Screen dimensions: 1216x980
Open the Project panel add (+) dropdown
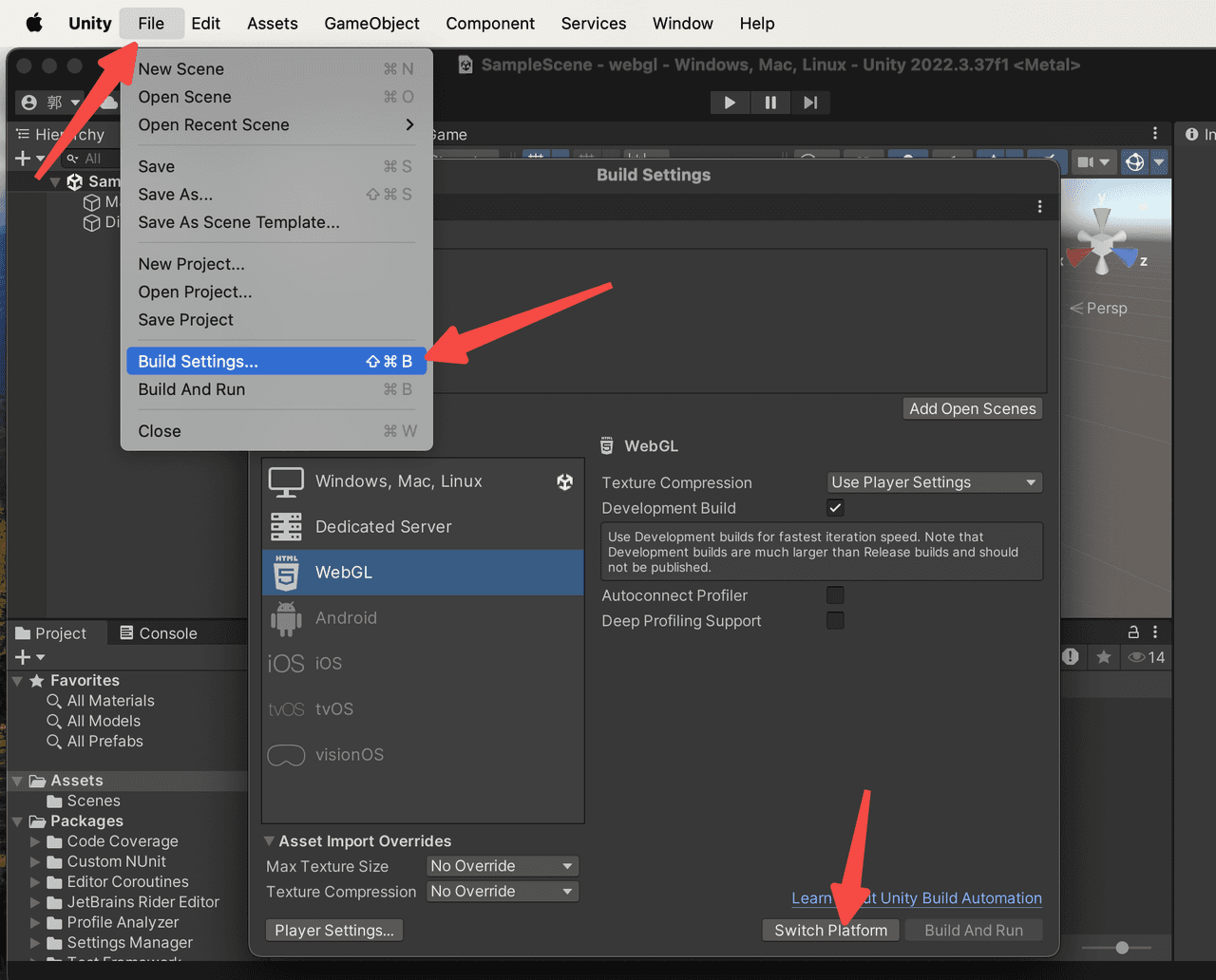[x=29, y=657]
